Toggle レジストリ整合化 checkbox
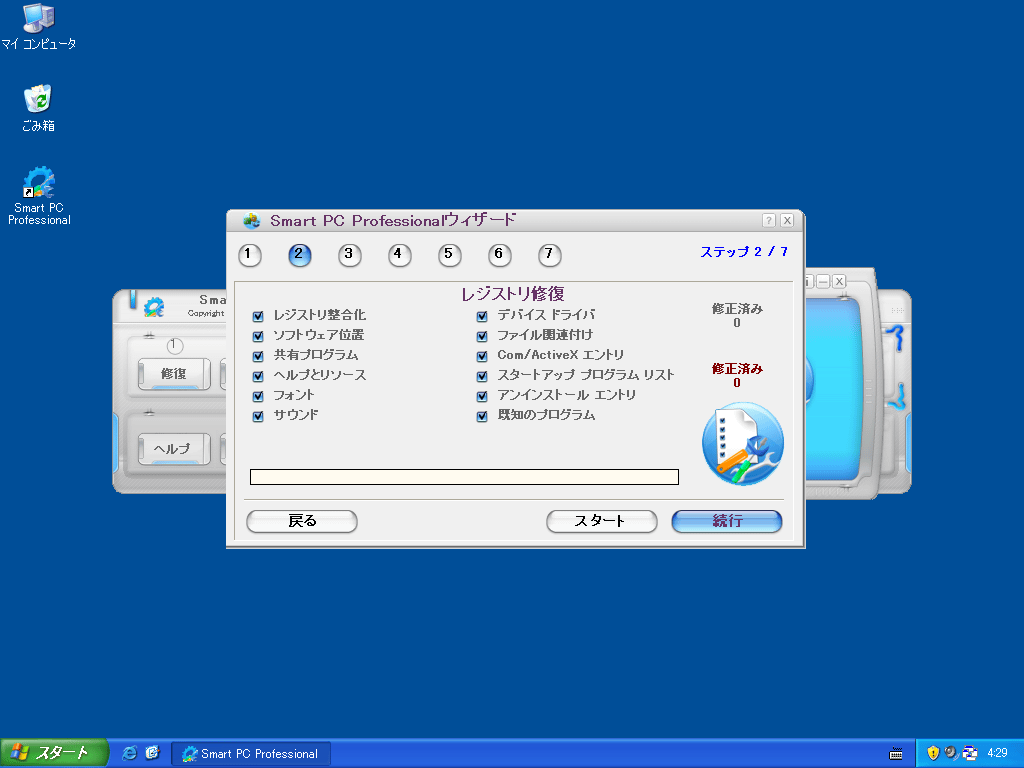The height and width of the screenshot is (768, 1024). pos(258,316)
